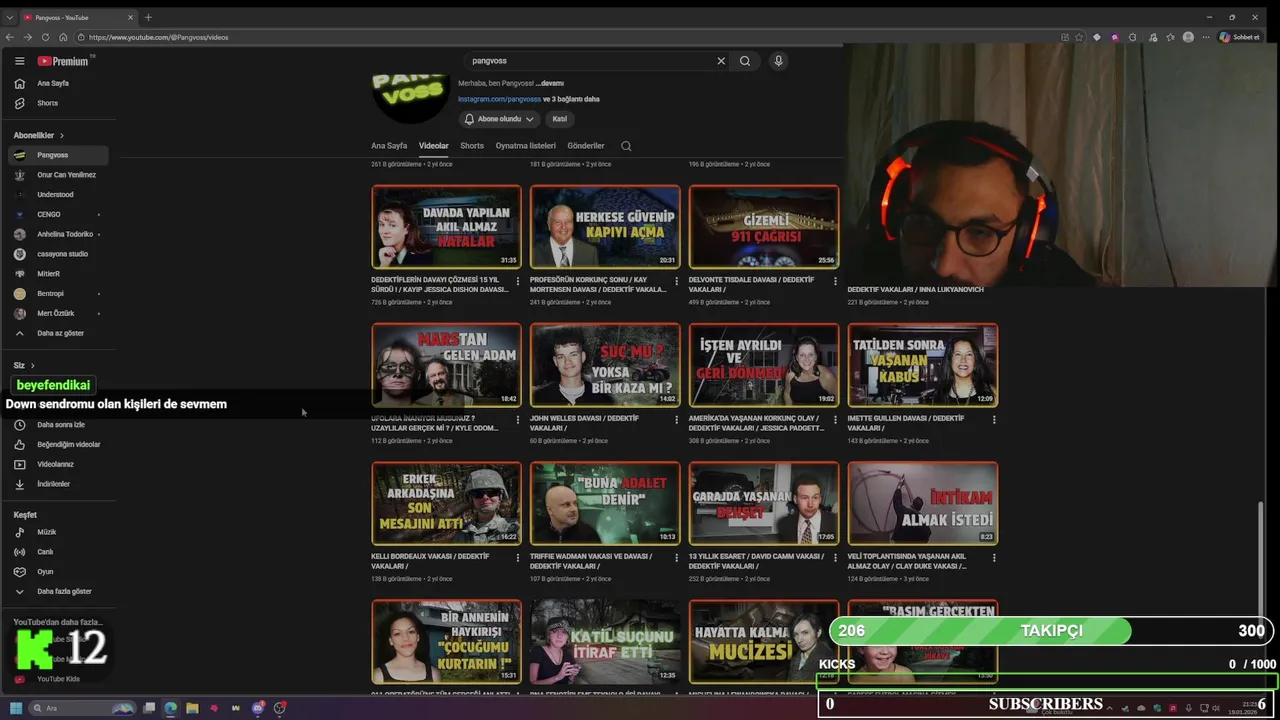This screenshot has width=1280, height=720.
Task: Open İndirilenler in the sidebar
Action: coord(60,484)
